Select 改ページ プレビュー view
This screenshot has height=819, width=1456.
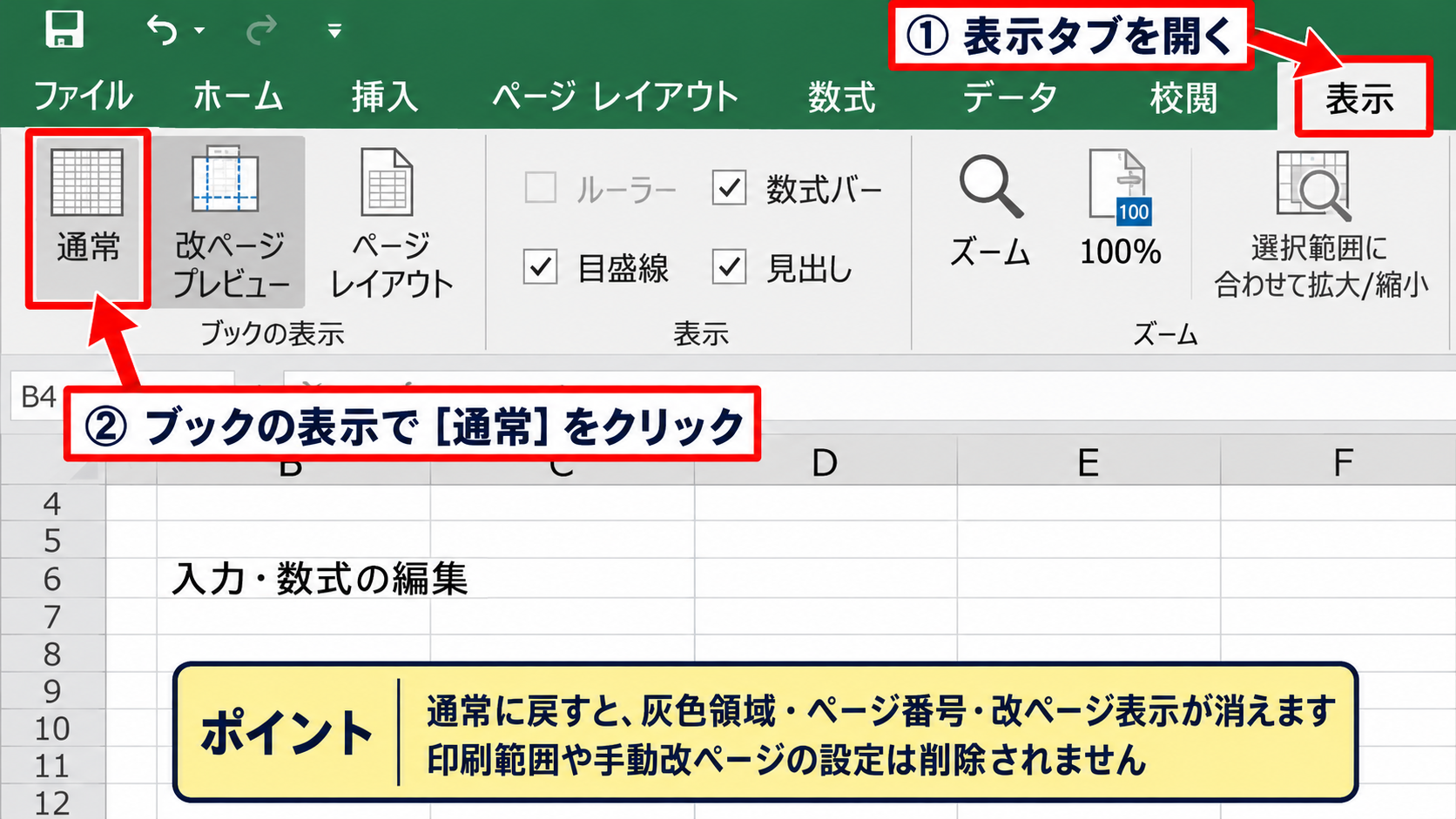[x=229, y=222]
